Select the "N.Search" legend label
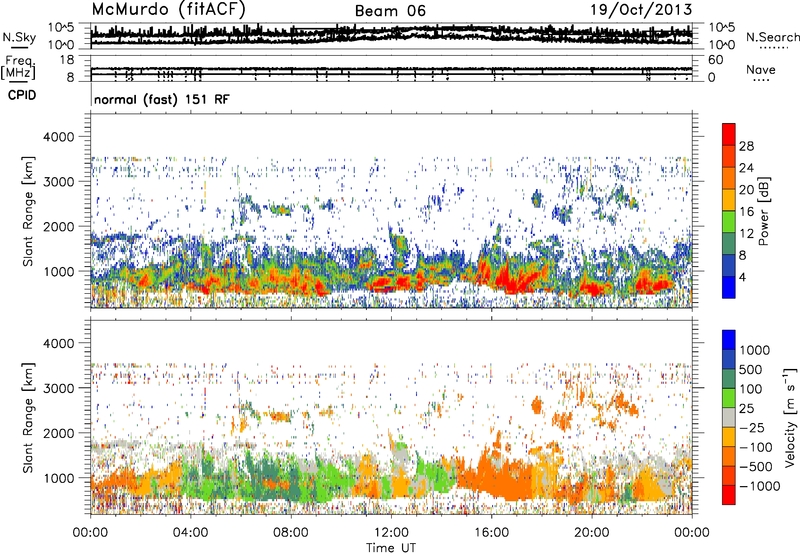Image resolution: width=800 pixels, height=554 pixels. pos(772,37)
